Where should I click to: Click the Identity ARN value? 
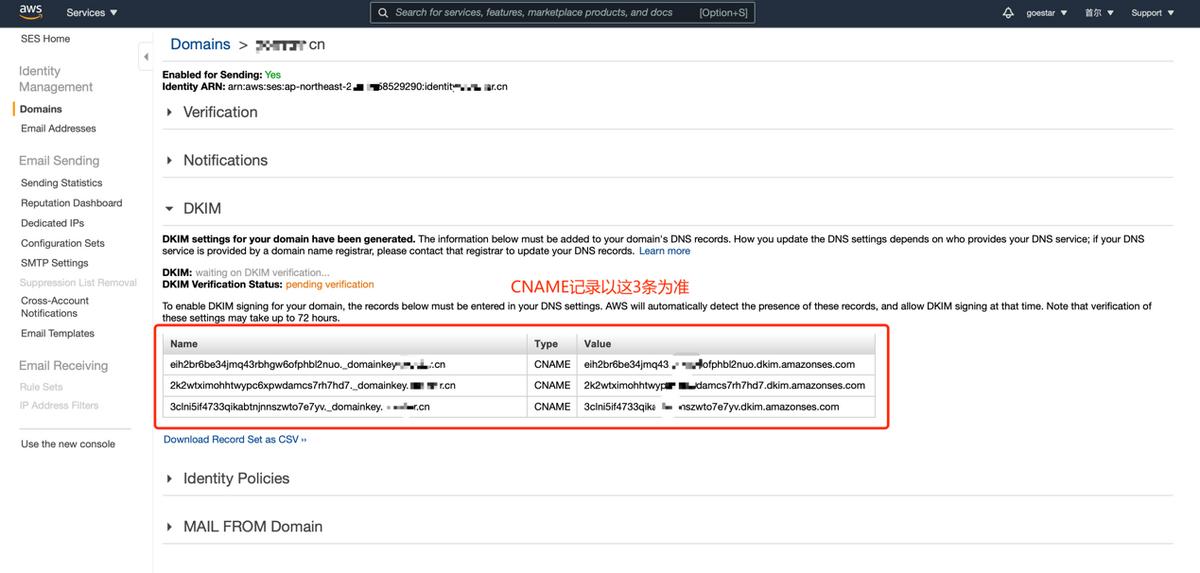(368, 87)
